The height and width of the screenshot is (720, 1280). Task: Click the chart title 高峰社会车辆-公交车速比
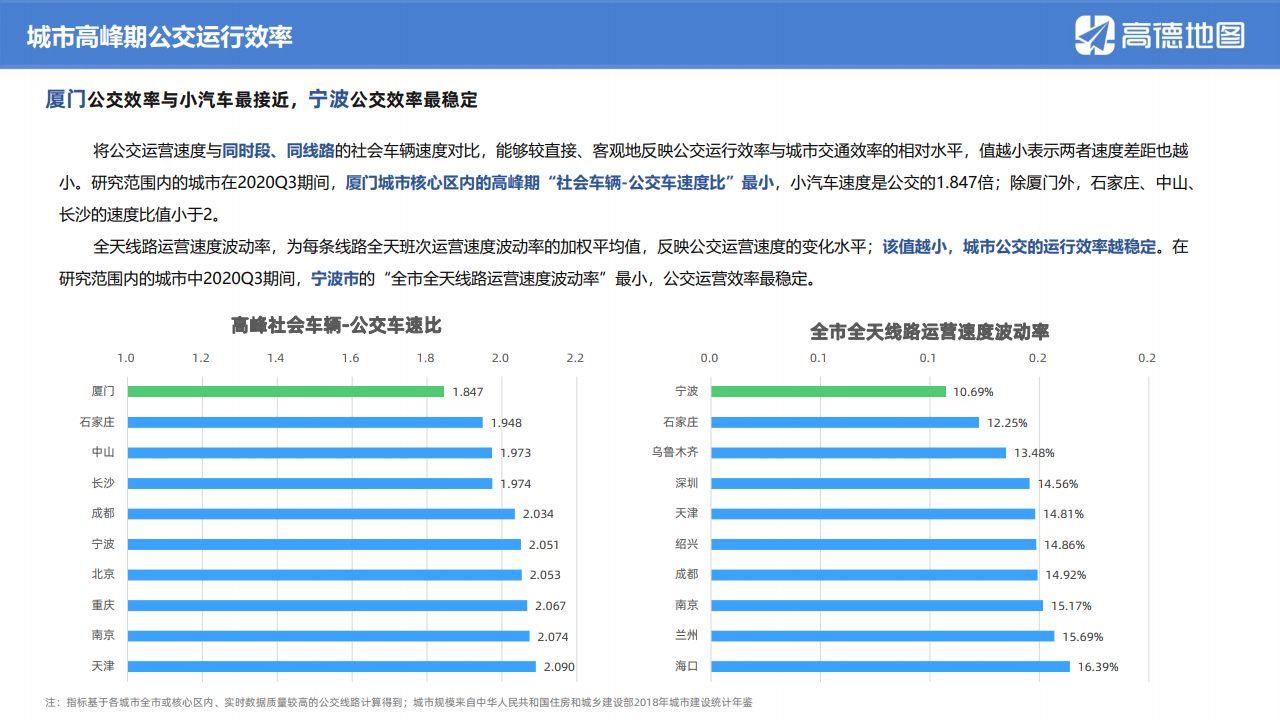336,326
